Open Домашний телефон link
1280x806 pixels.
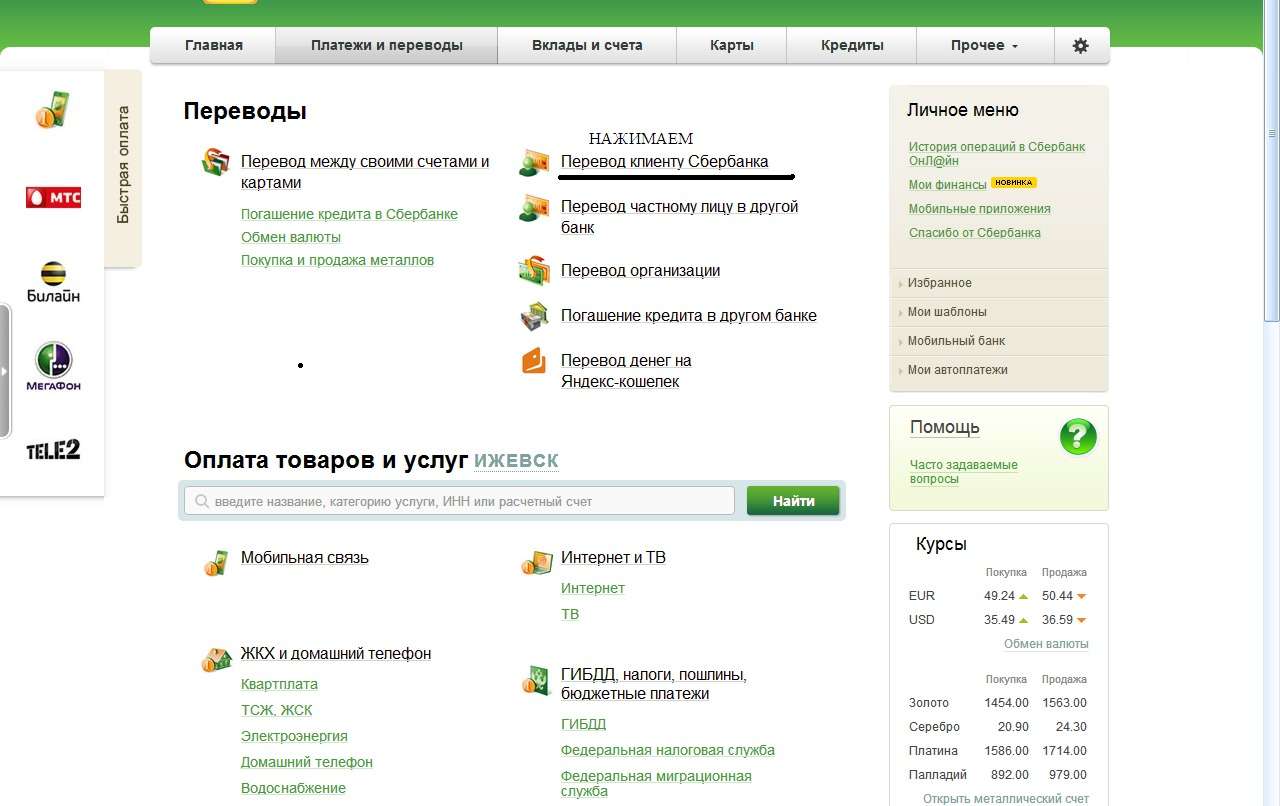pos(307,762)
